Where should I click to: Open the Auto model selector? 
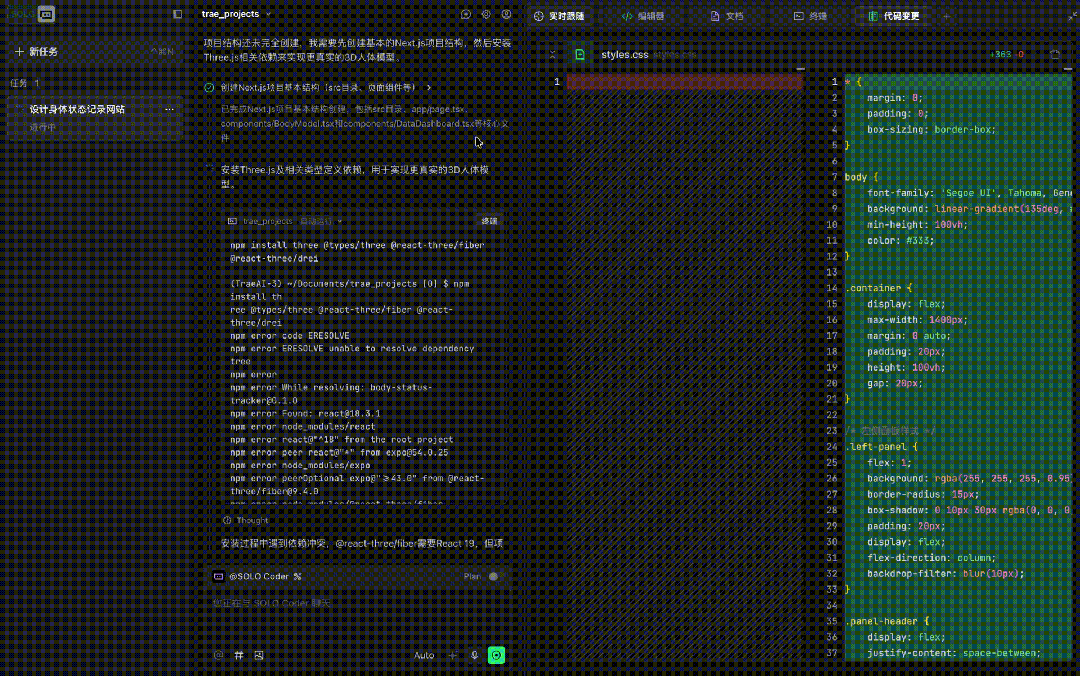(424, 656)
